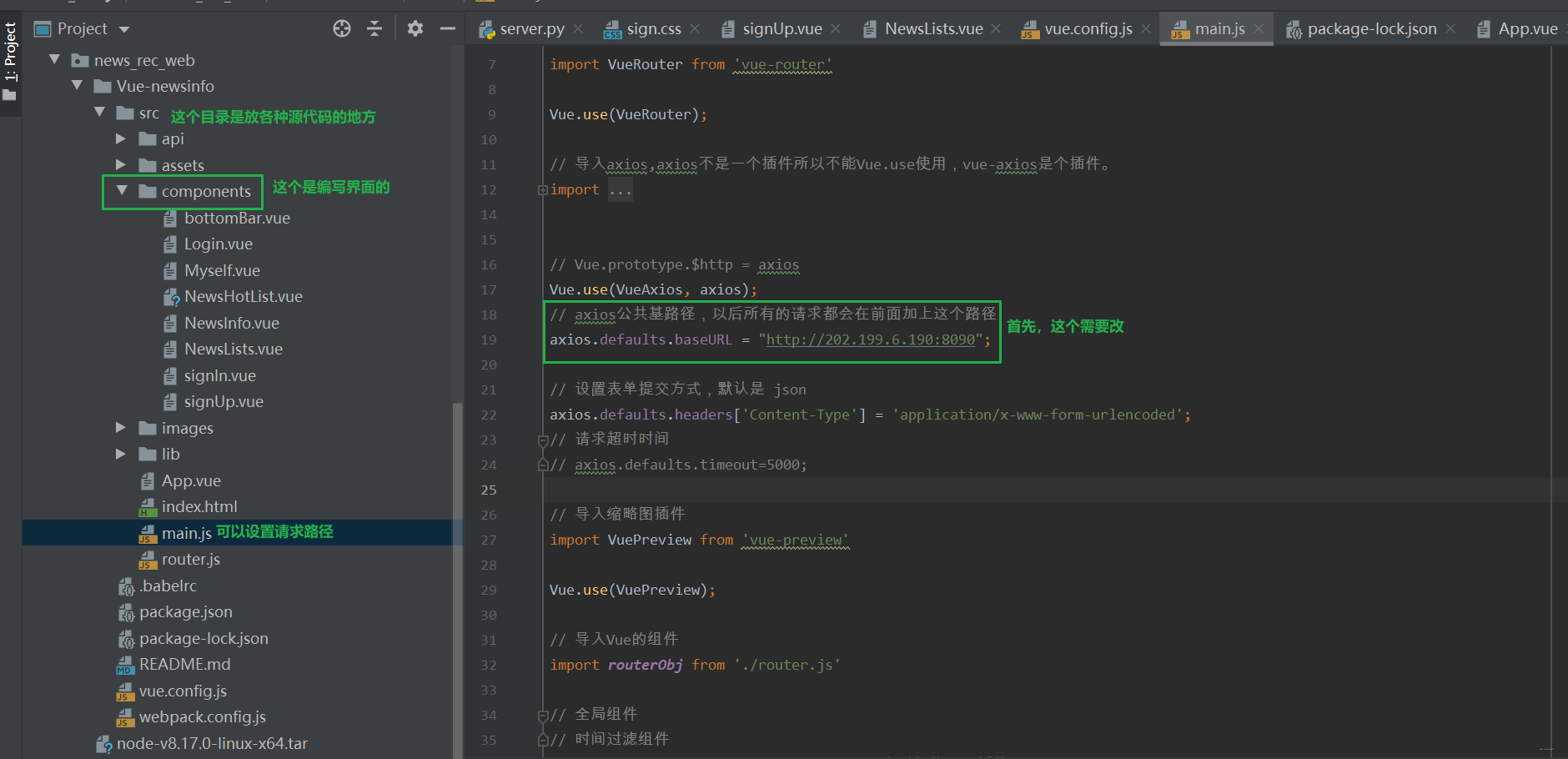Select node-v8.17.0-linux-x64.tar file

tap(212, 743)
